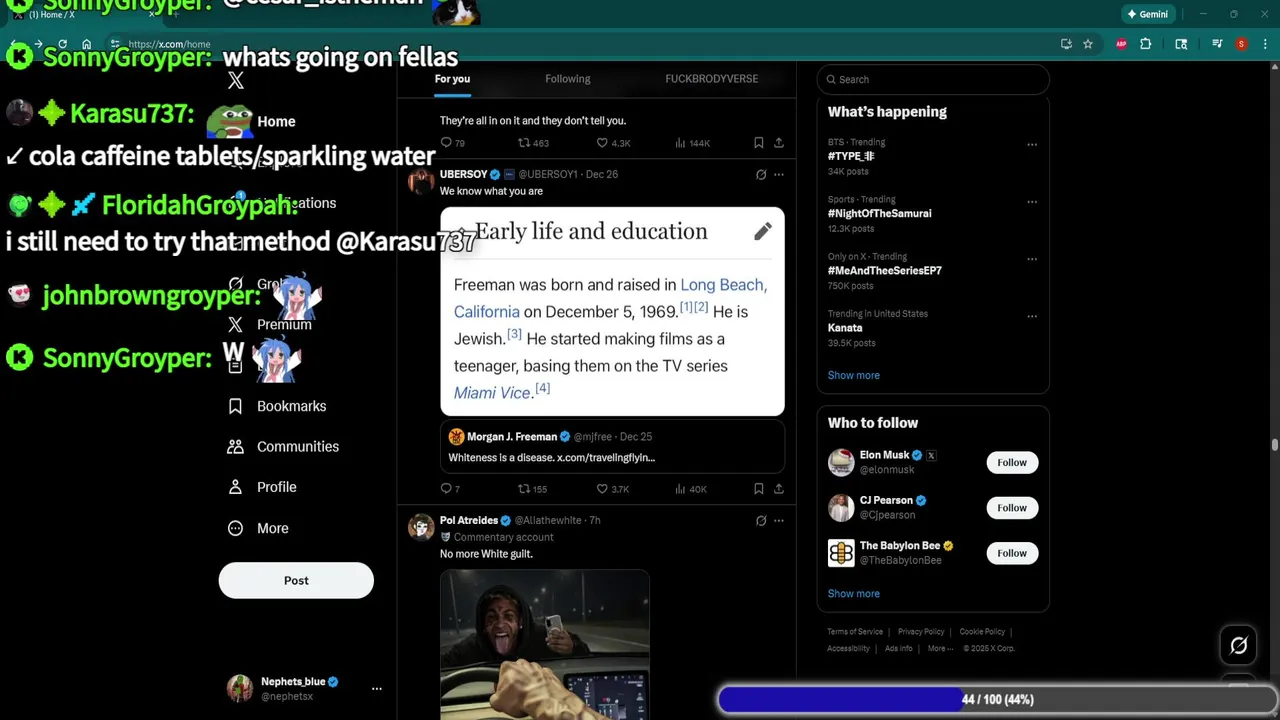Open the FUCKBRODYVERSE tab

[712, 79]
